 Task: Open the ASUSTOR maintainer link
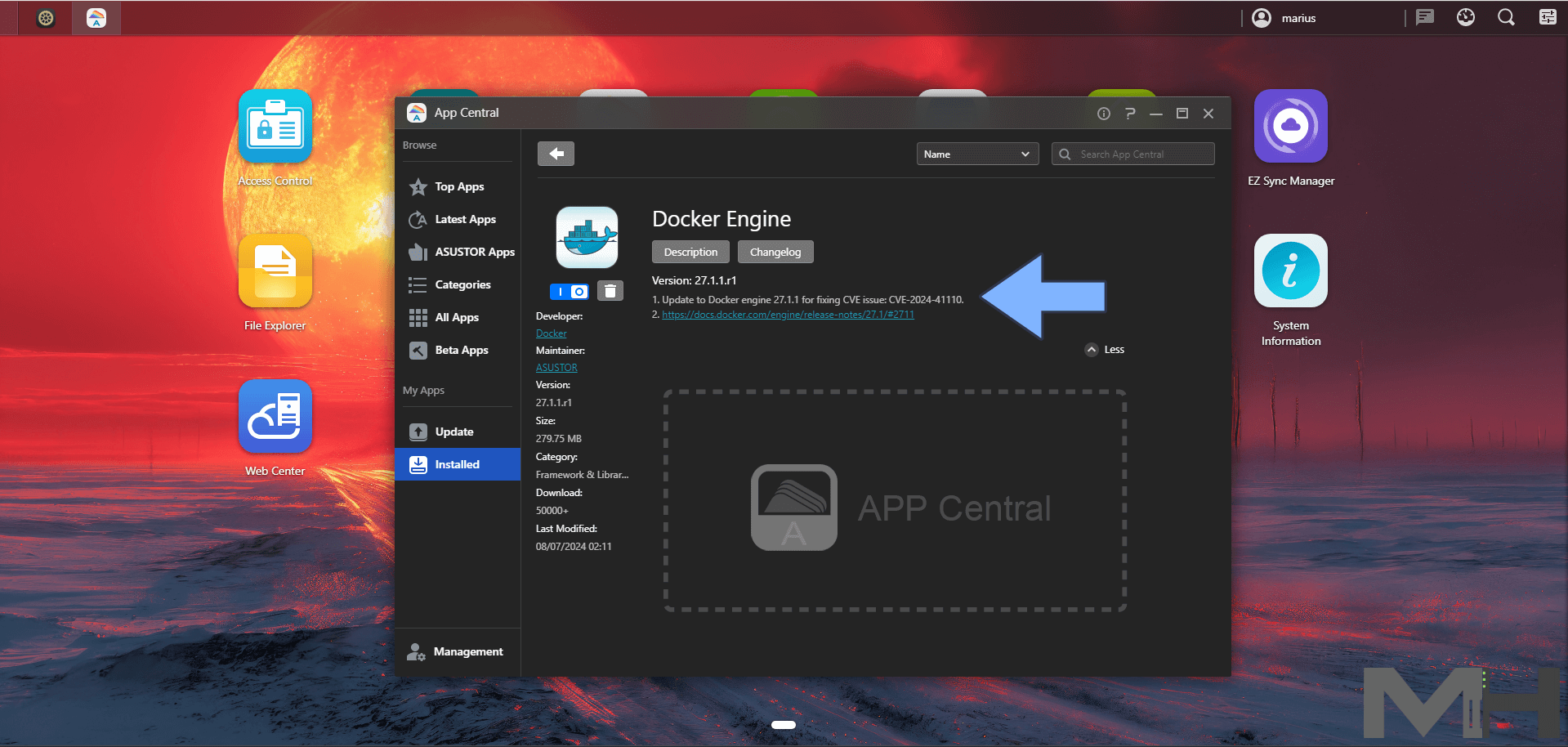pyautogui.click(x=556, y=368)
